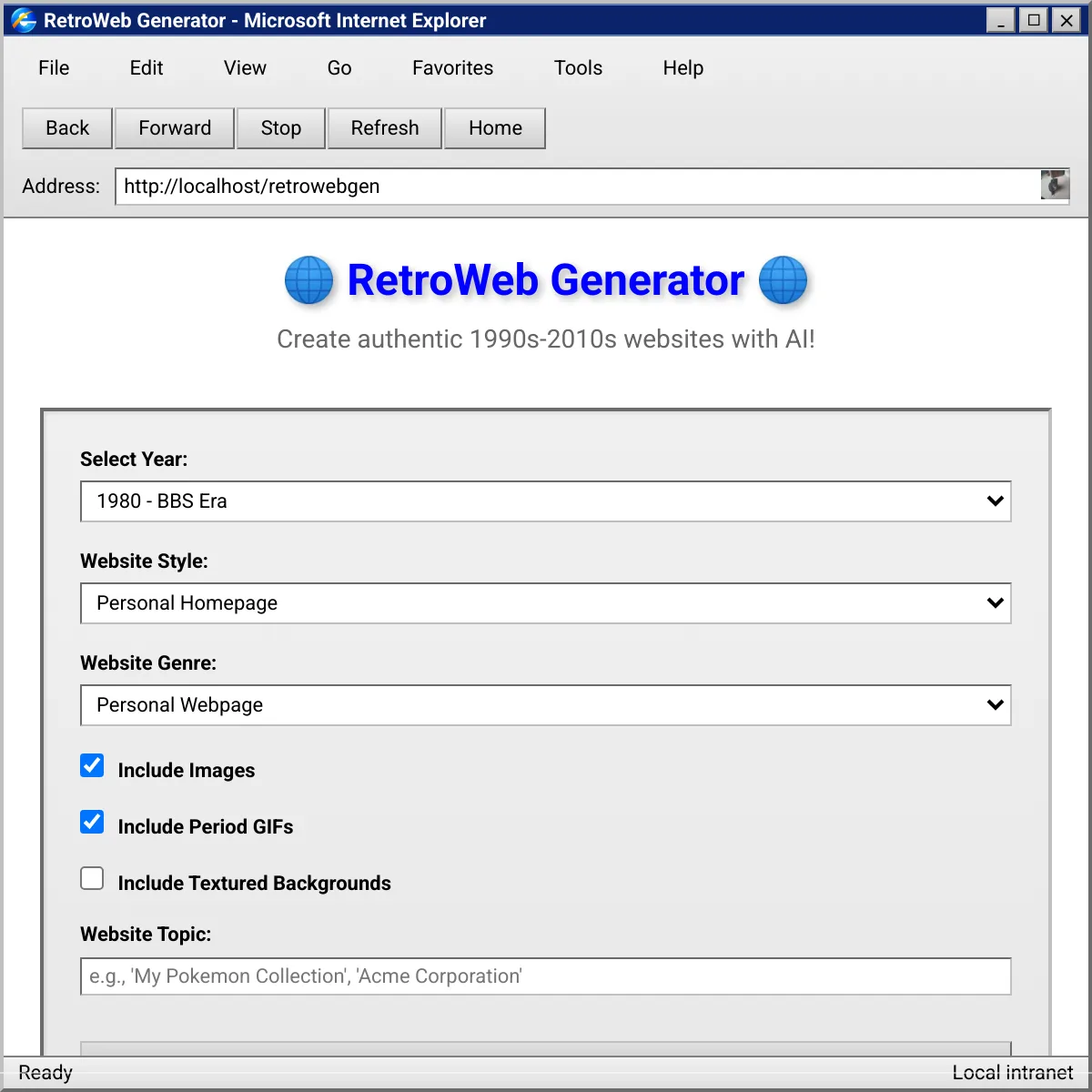Open the View menu
The width and height of the screenshot is (1092, 1092).
(x=245, y=68)
